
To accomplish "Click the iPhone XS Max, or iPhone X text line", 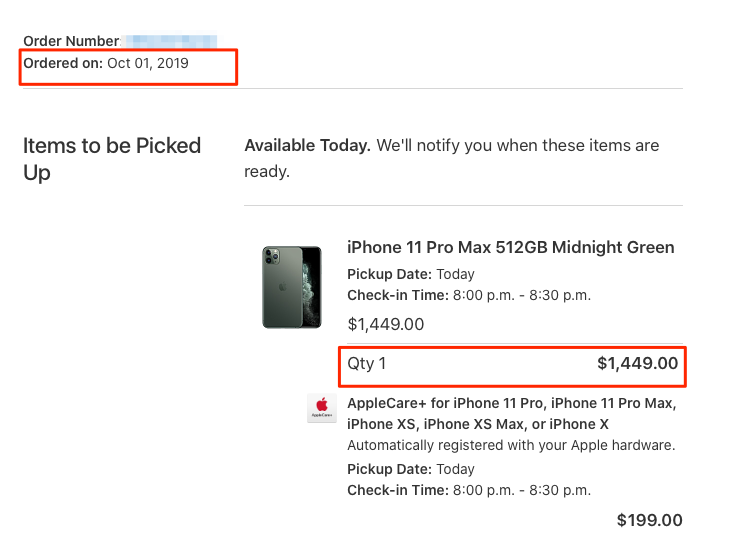I will point(478,424).
